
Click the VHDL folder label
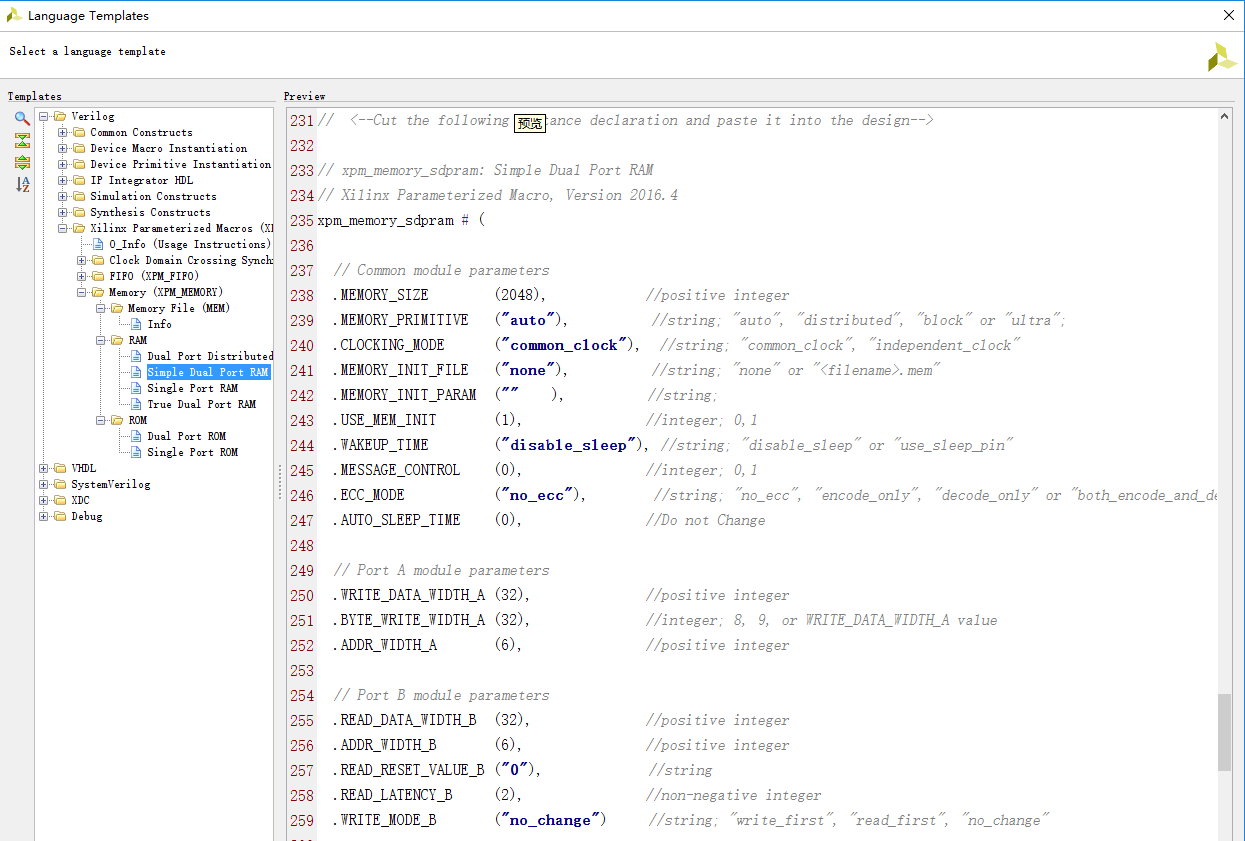(x=84, y=469)
